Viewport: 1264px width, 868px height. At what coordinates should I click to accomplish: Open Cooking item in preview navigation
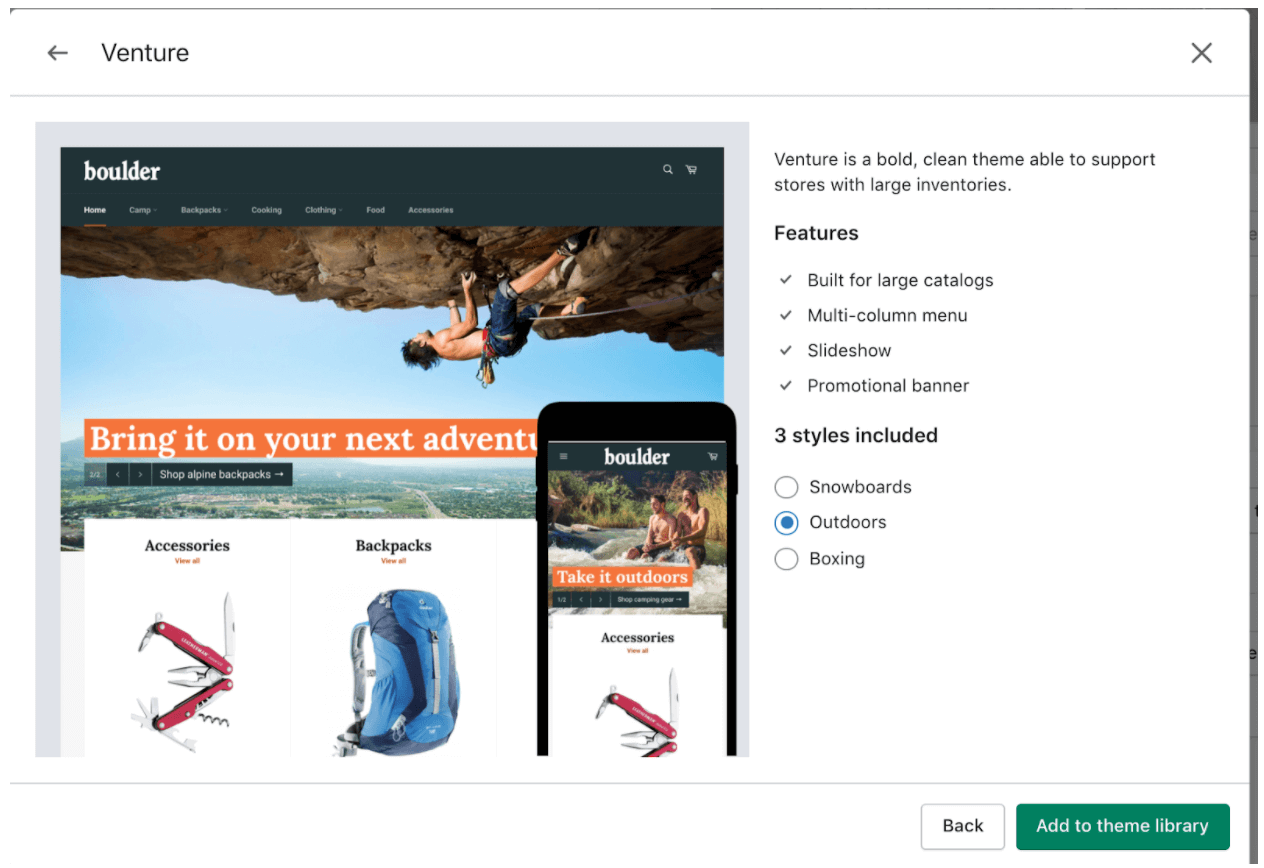tap(266, 210)
